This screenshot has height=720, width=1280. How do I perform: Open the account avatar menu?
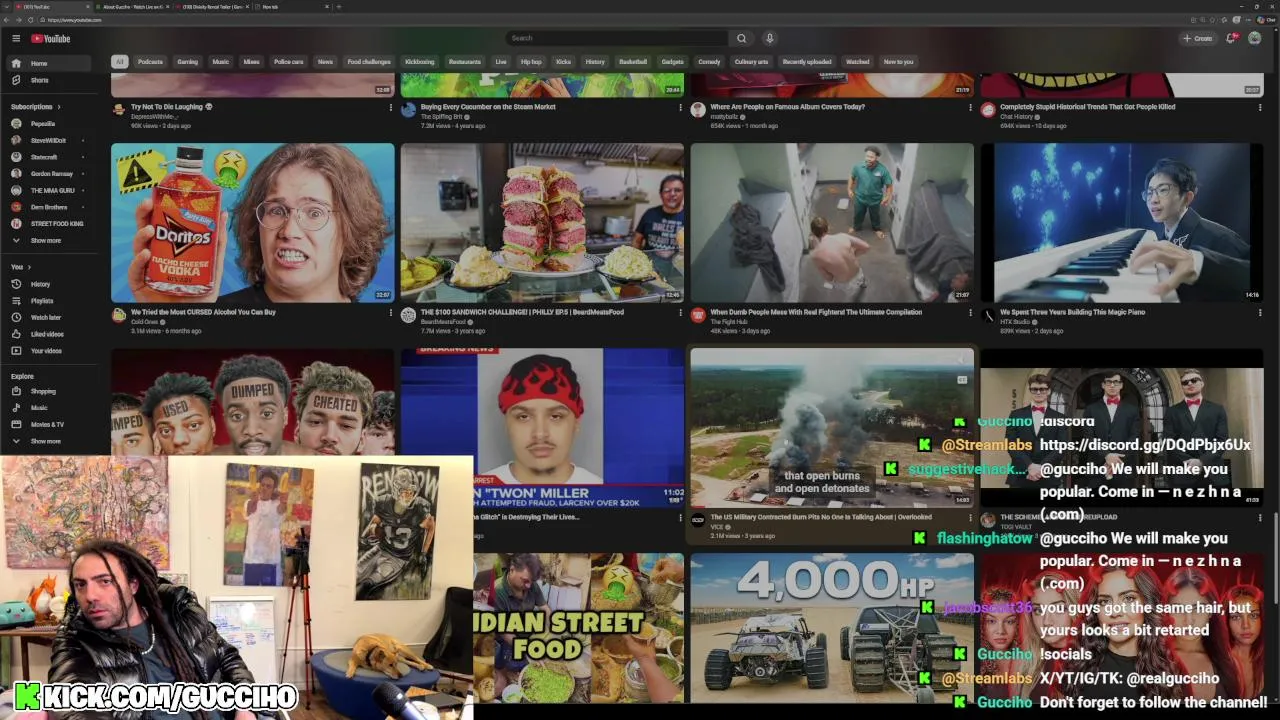point(1255,38)
